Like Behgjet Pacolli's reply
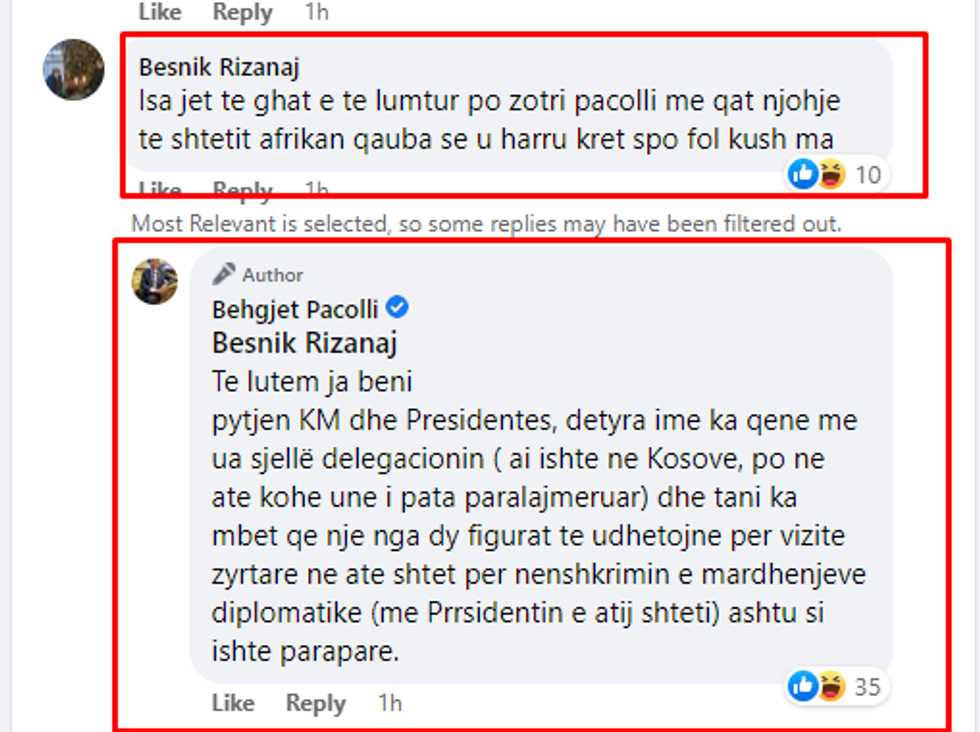This screenshot has height=732, width=980. [x=234, y=703]
